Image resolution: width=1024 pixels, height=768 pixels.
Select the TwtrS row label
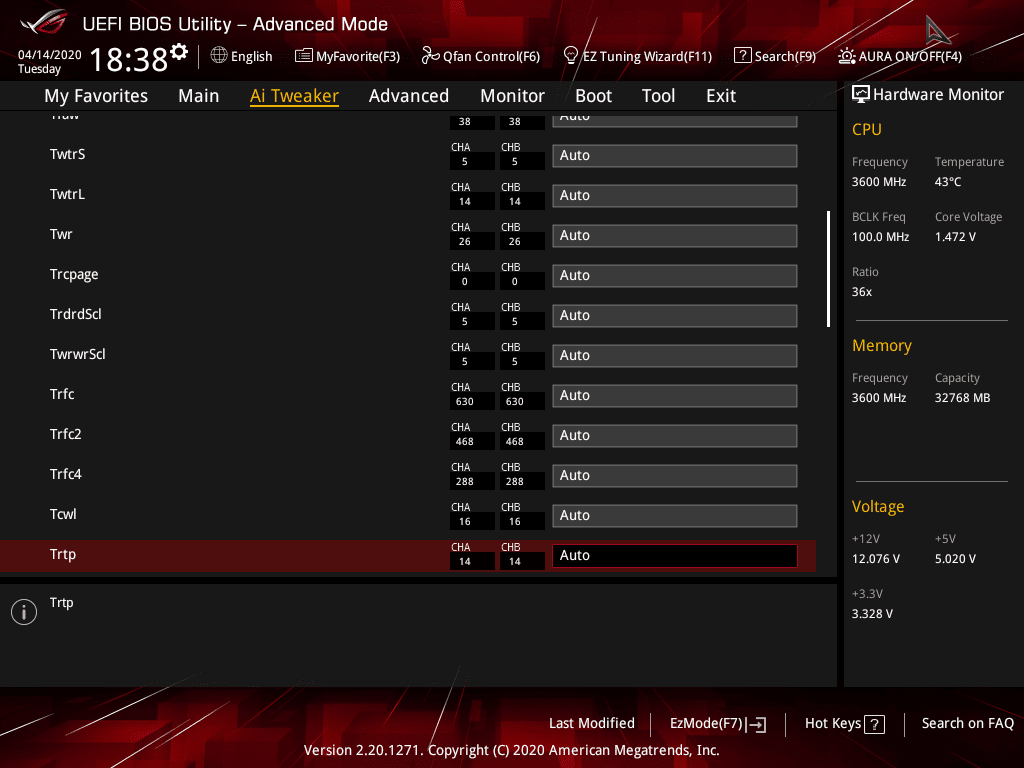click(x=67, y=154)
